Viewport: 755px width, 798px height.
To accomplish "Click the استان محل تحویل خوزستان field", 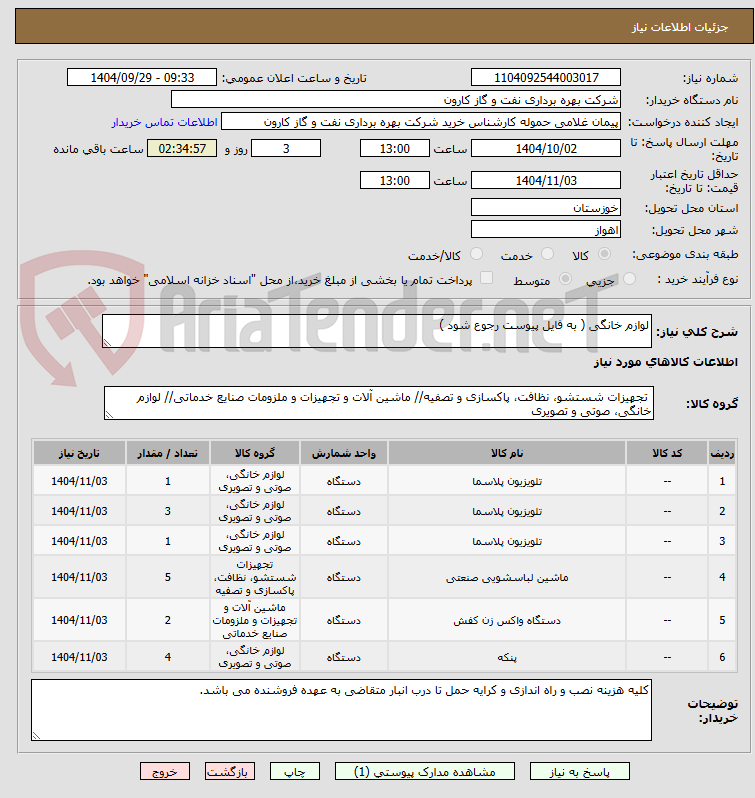I will [546, 208].
